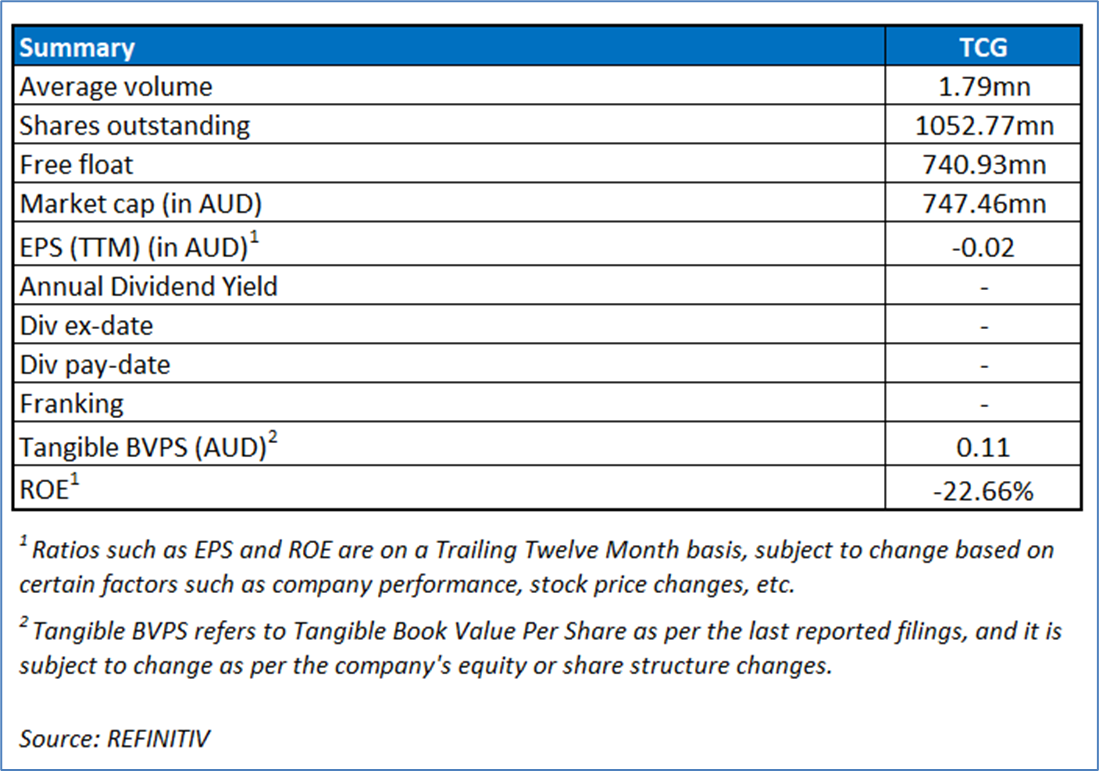Select the Div pay-date row label
Screen dimensions: 1099x771
[x=95, y=365]
